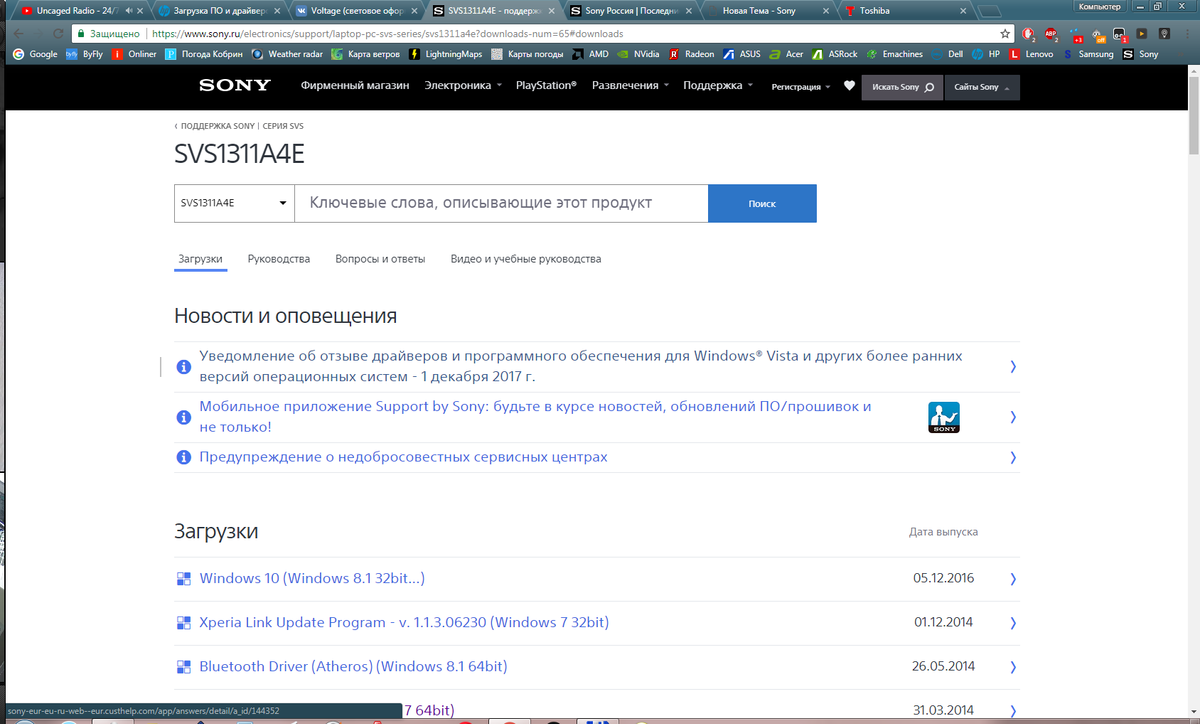This screenshot has height=724, width=1200.
Task: Switch to the Загрузки tab
Action: 200,259
